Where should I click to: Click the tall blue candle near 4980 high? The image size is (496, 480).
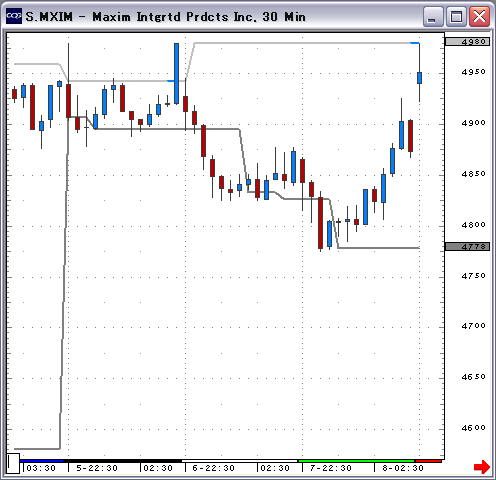176,74
